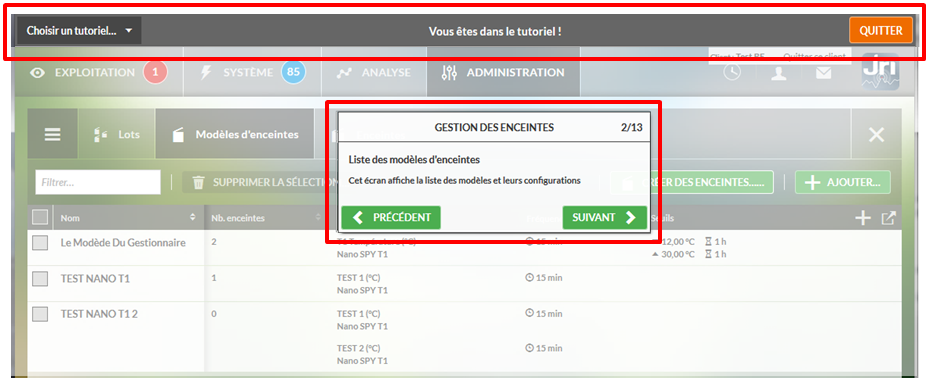Click the 'TEST 2 (°C)' sensor entry
The height and width of the screenshot is (383, 930).
pyautogui.click(x=358, y=349)
